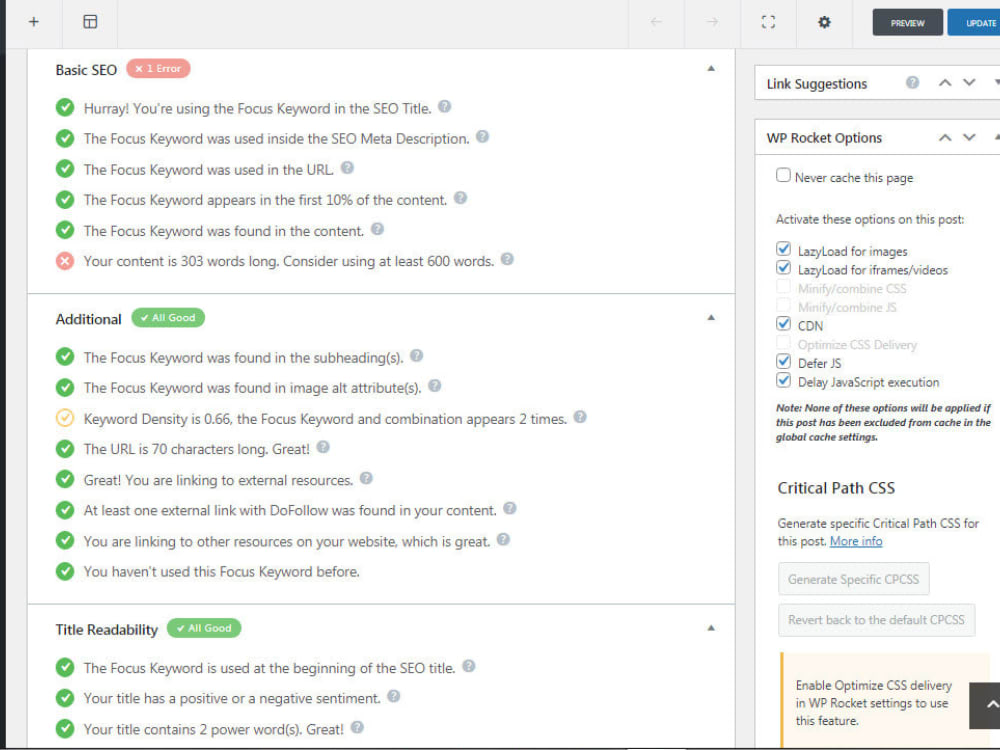Click the WP Rocket Options panel title
The height and width of the screenshot is (750, 1000).
(x=824, y=138)
